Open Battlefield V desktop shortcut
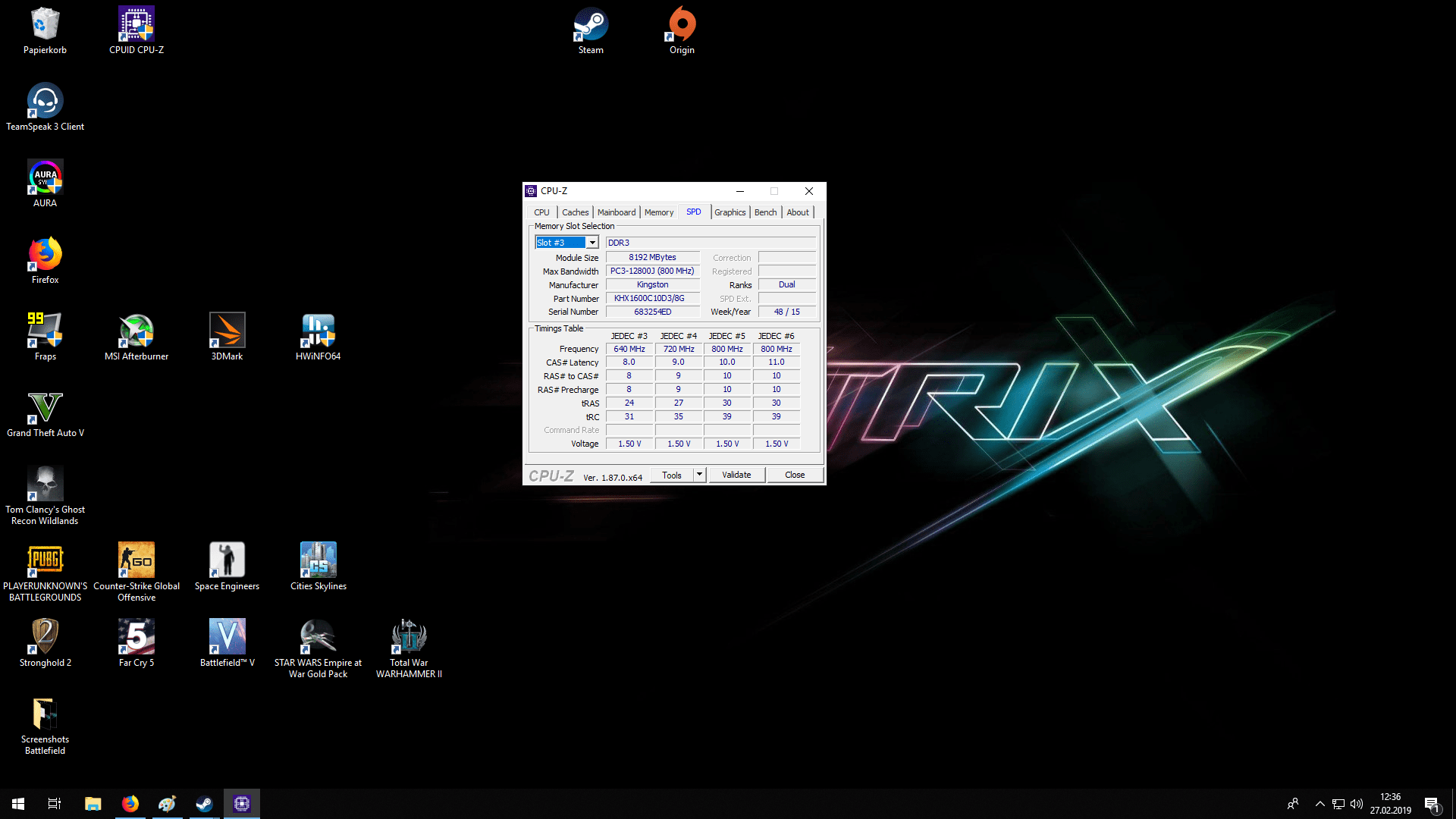Screen dimensions: 1456x819 click(227, 644)
